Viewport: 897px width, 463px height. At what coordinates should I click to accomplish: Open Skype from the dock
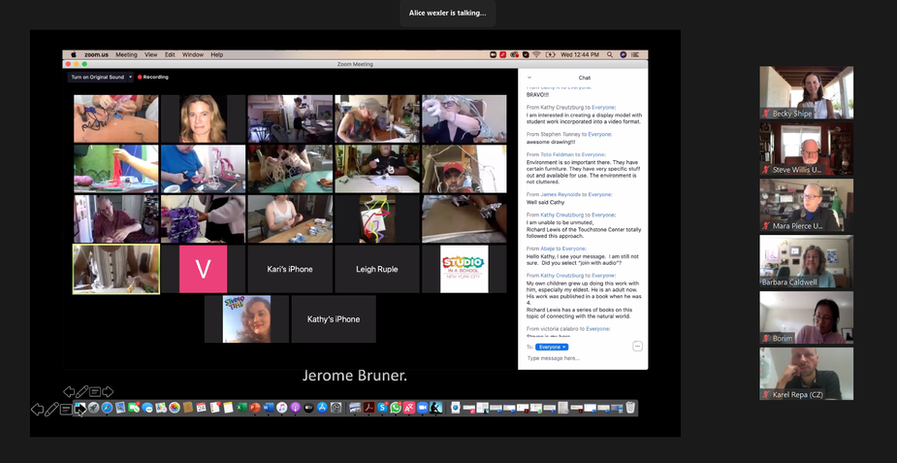(382, 407)
